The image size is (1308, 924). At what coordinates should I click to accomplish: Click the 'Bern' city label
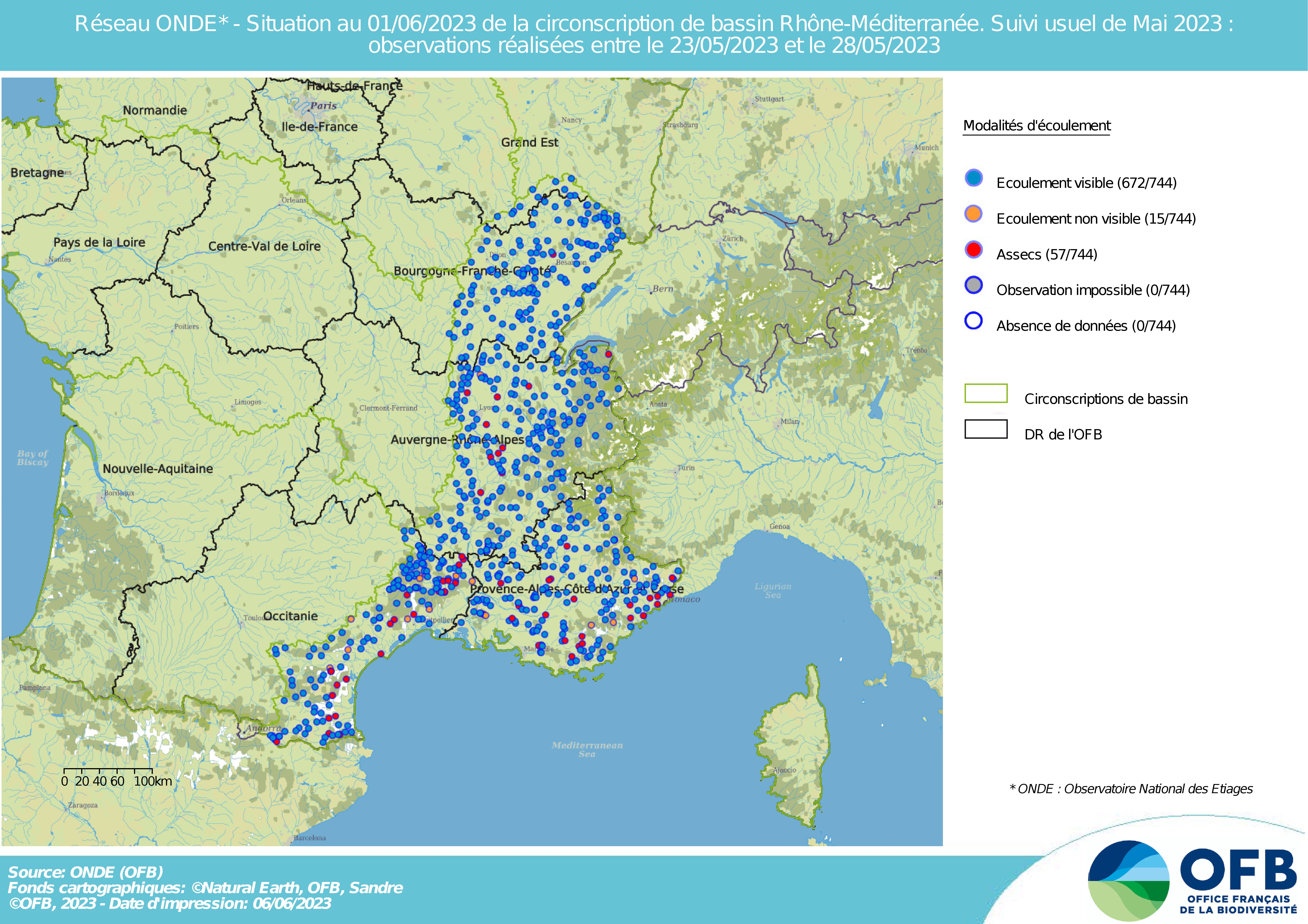coord(663,289)
